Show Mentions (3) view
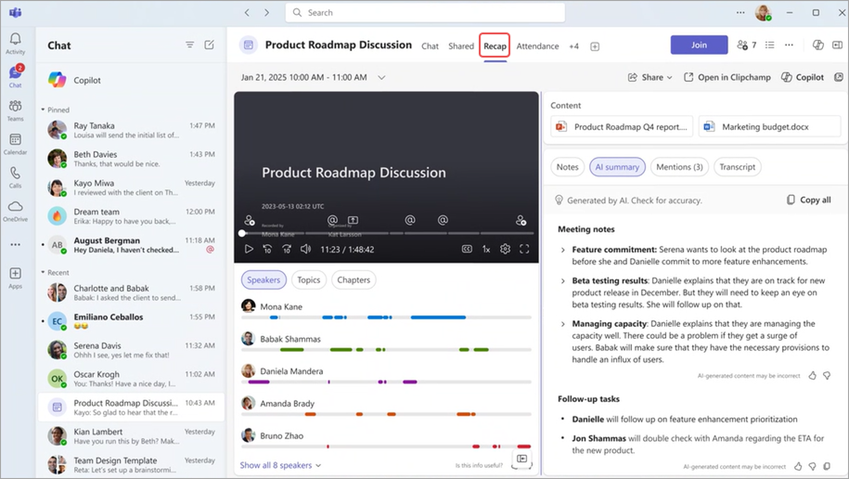The height and width of the screenshot is (479, 849). point(680,167)
